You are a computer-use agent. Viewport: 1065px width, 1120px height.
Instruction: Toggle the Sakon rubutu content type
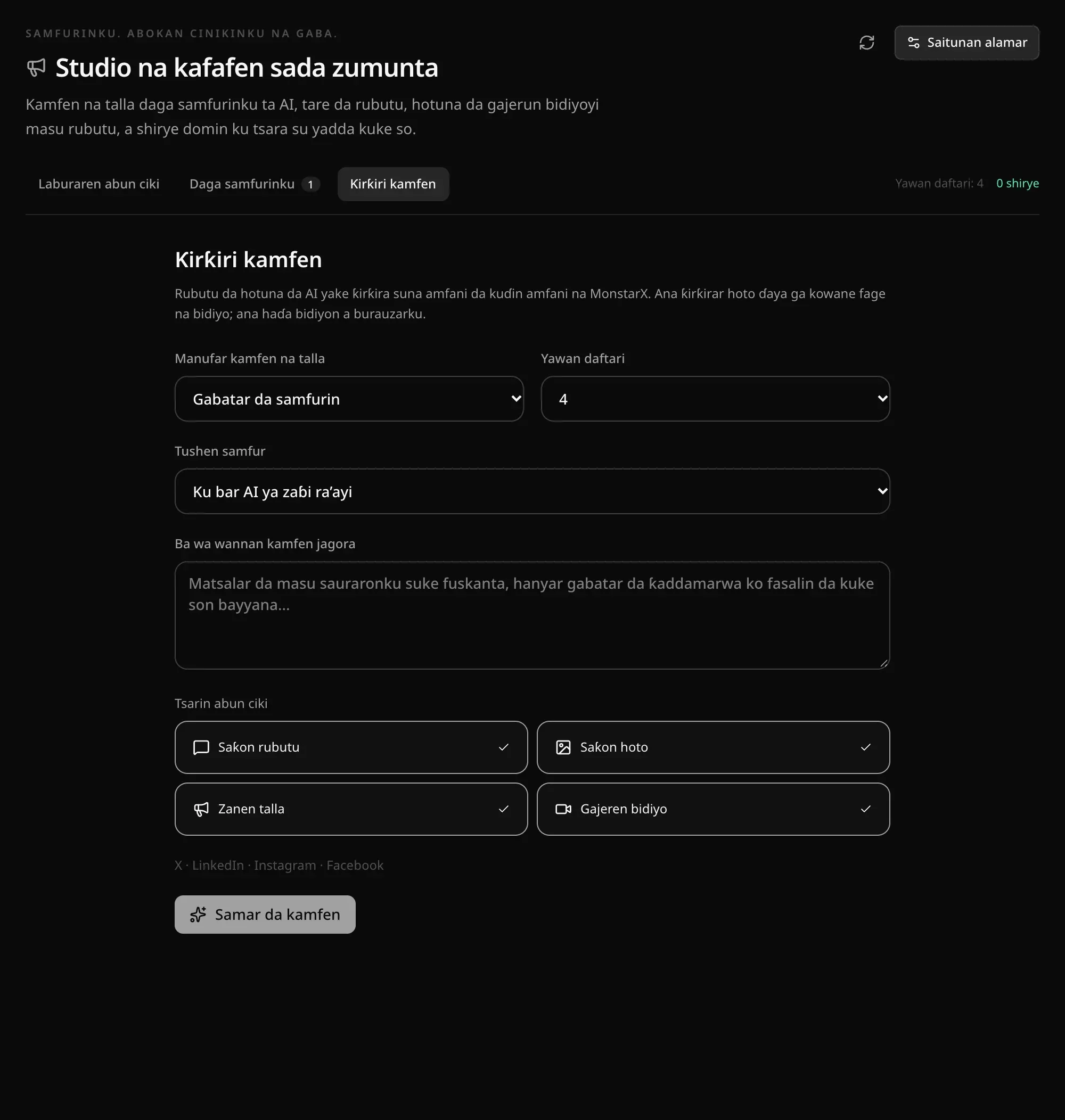tap(351, 747)
